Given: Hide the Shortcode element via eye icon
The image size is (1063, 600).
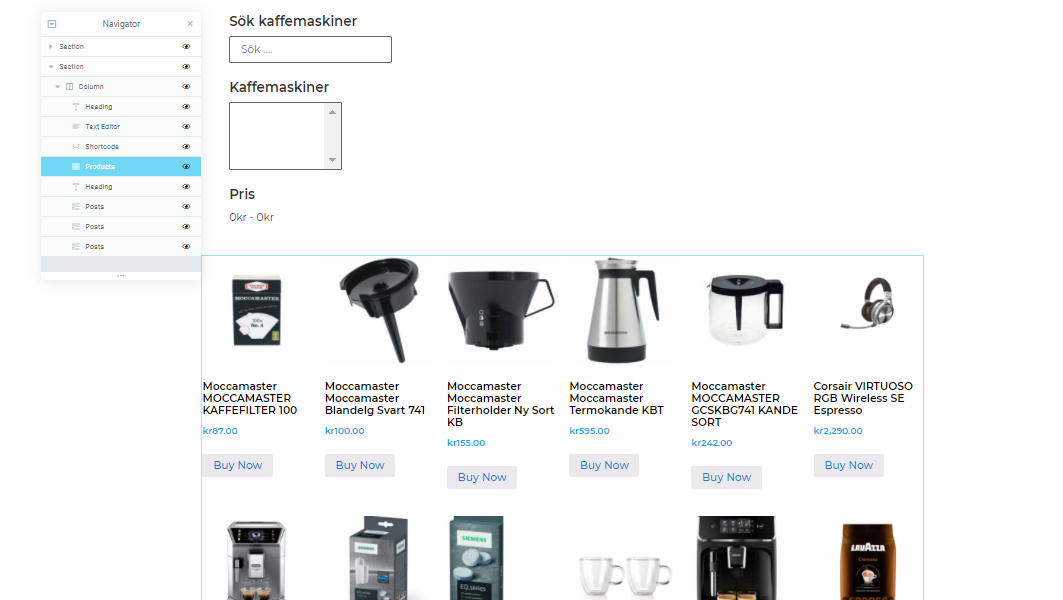Looking at the screenshot, I should pyautogui.click(x=186, y=146).
